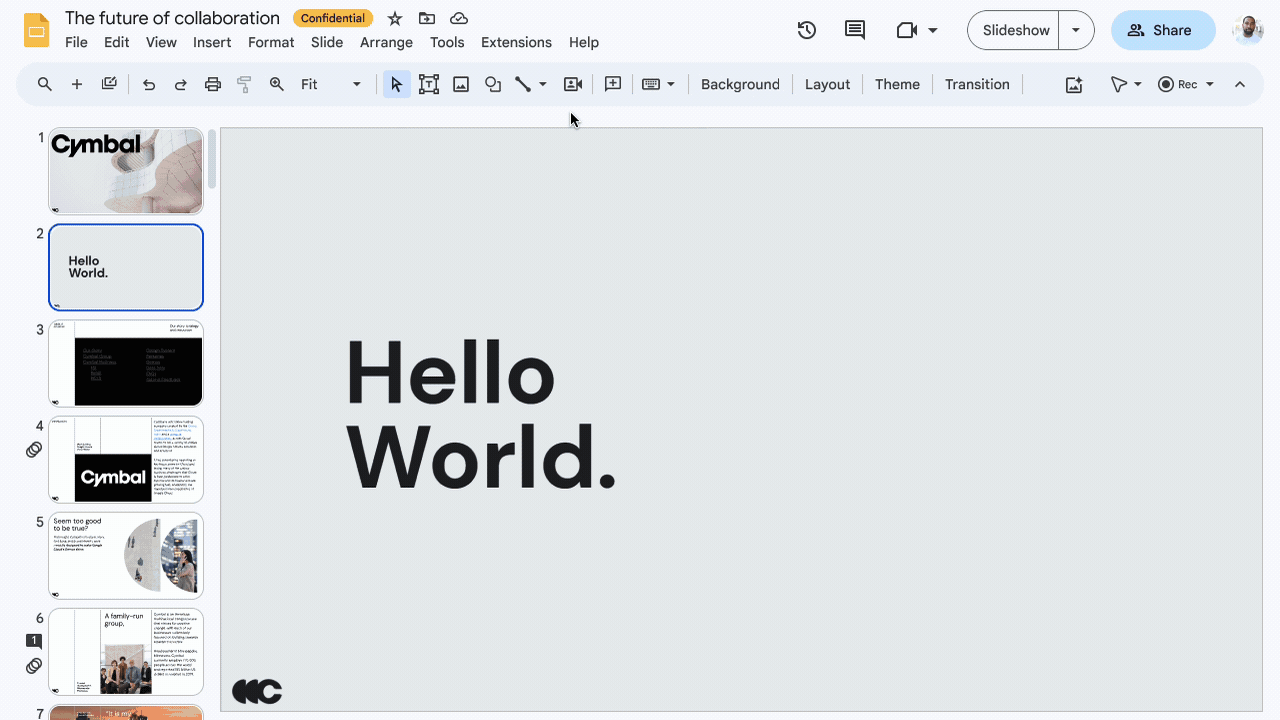
Task: Open the View menu
Action: 161,42
